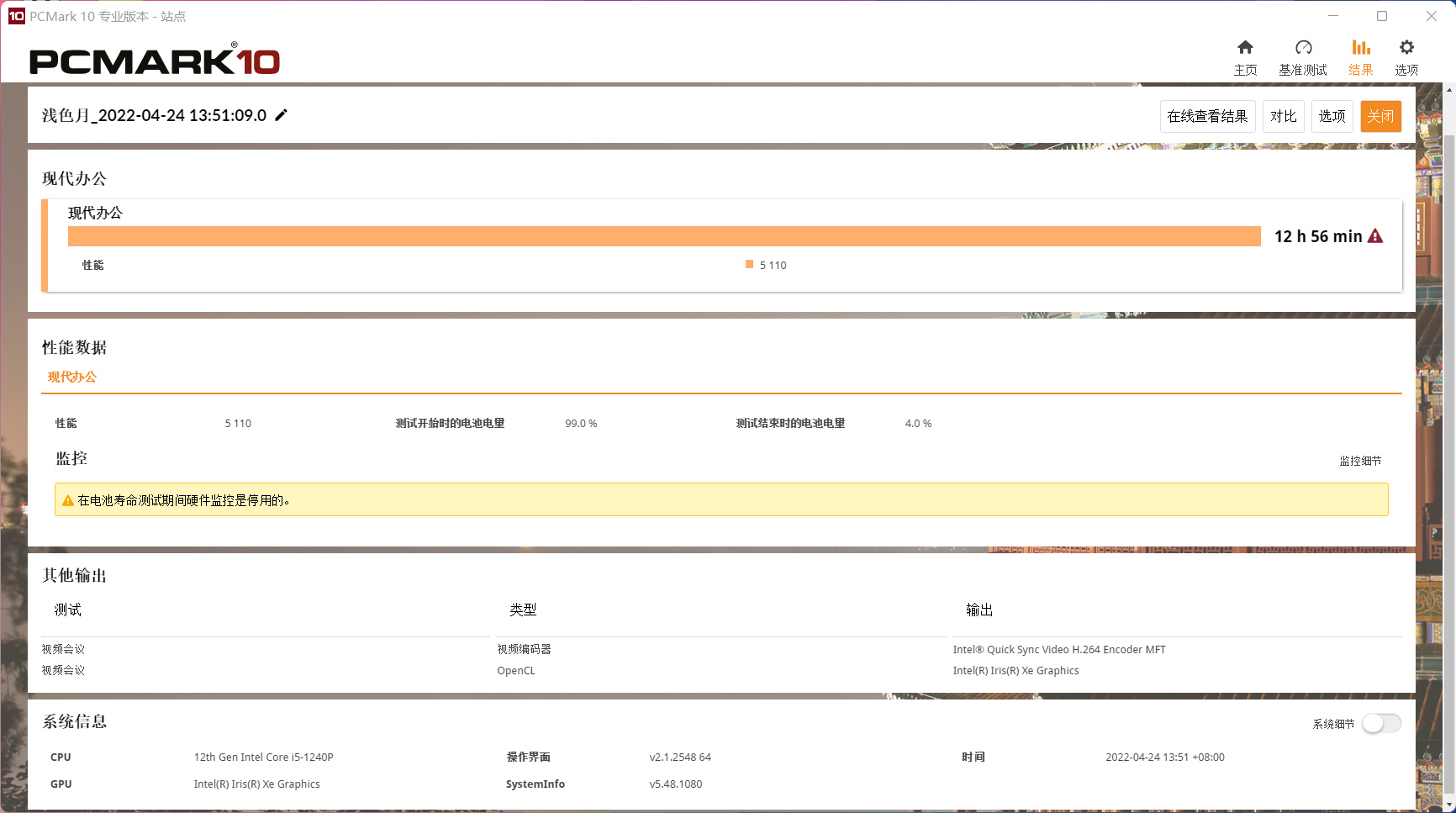Click the Intel(R) Iris(R) Xe Graphics output cell

pos(1016,671)
